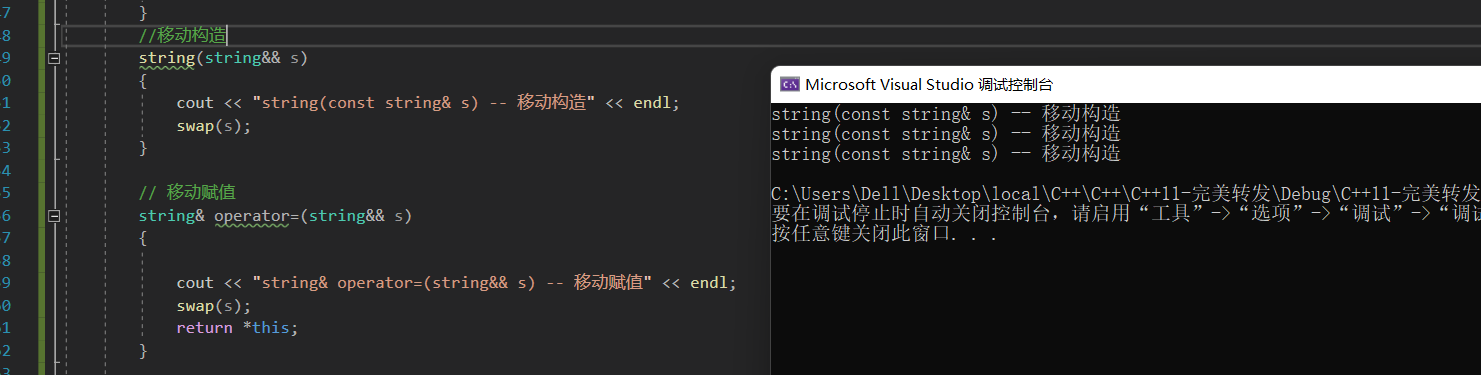The image size is (1481, 375).
Task: Place cursor on the //移动构造 comment
Action: tap(183, 36)
